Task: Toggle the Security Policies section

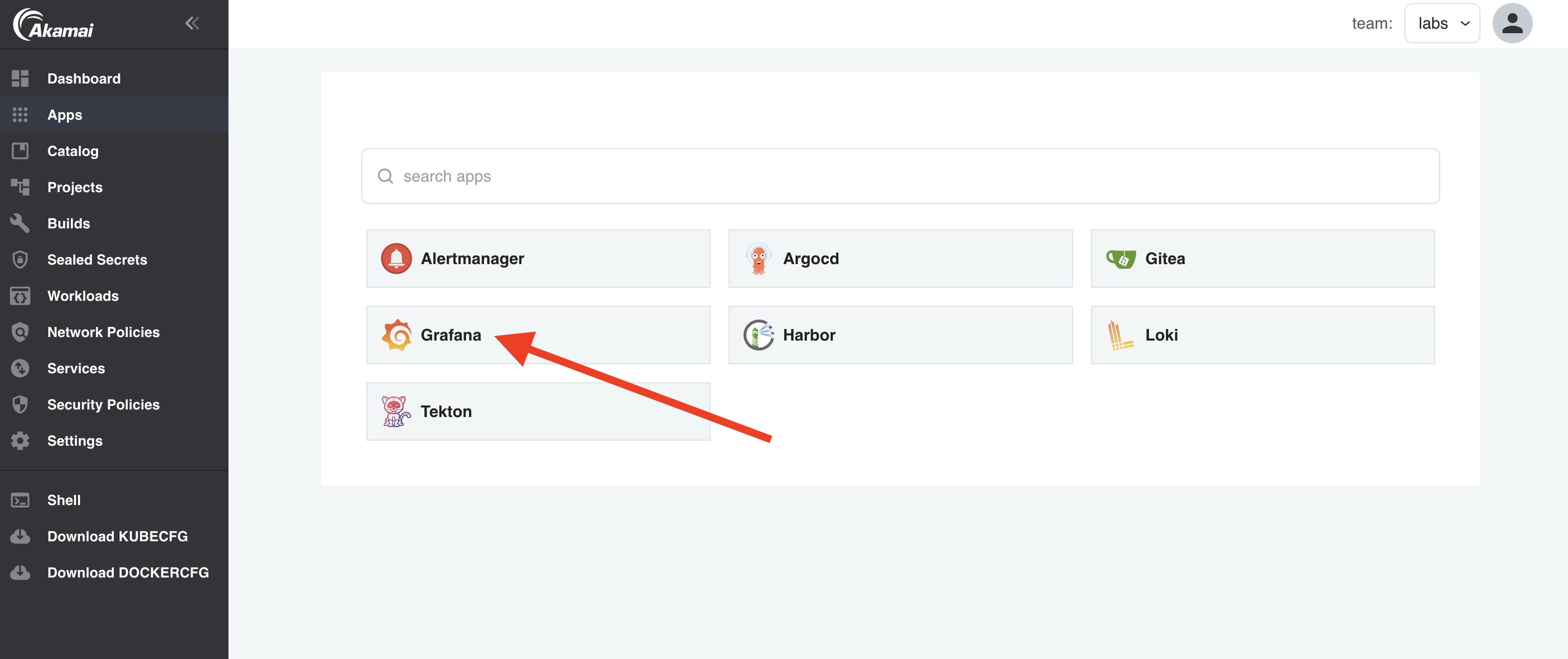Action: (x=103, y=404)
